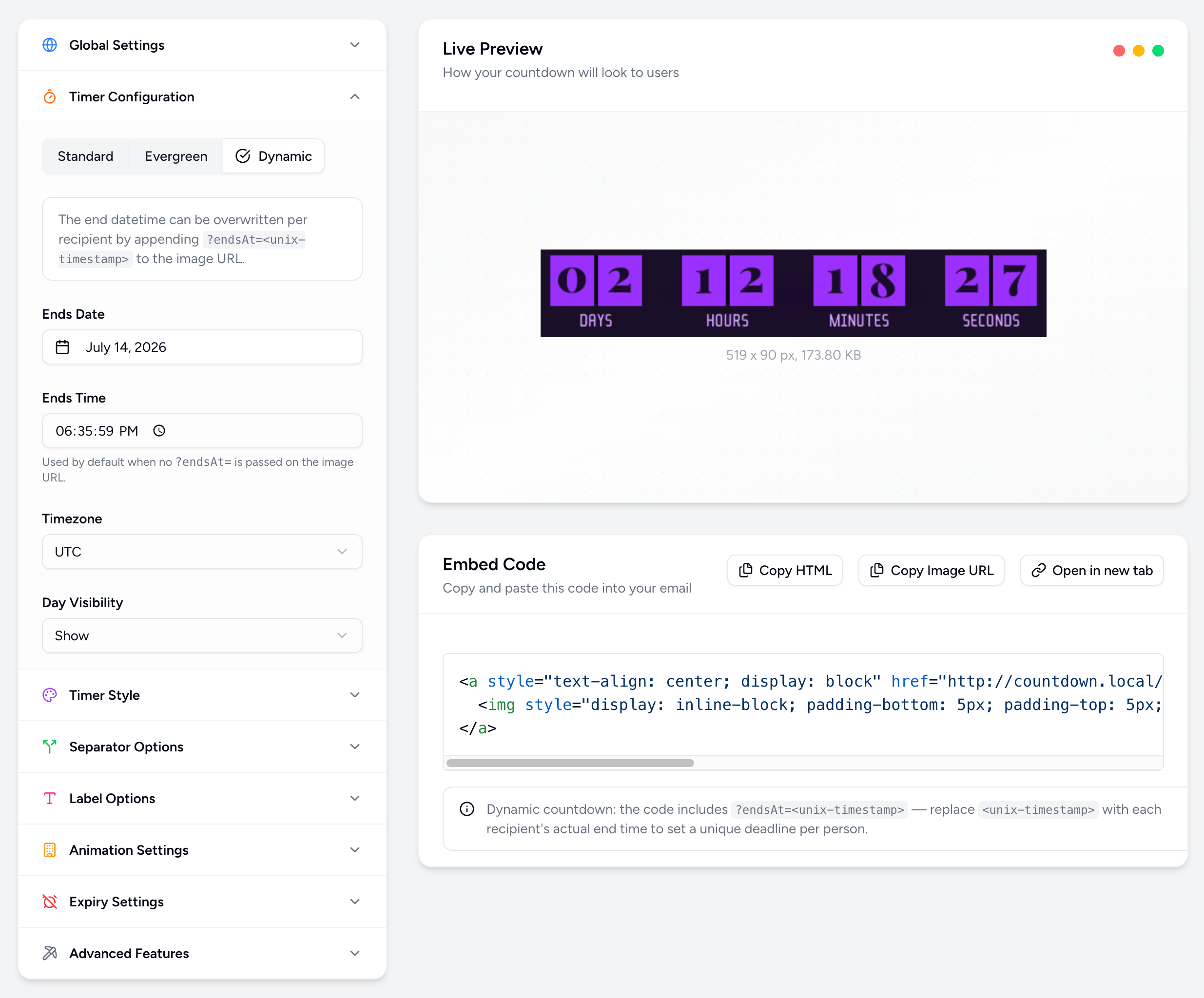Click the 'Embed Code' heading

point(494,564)
